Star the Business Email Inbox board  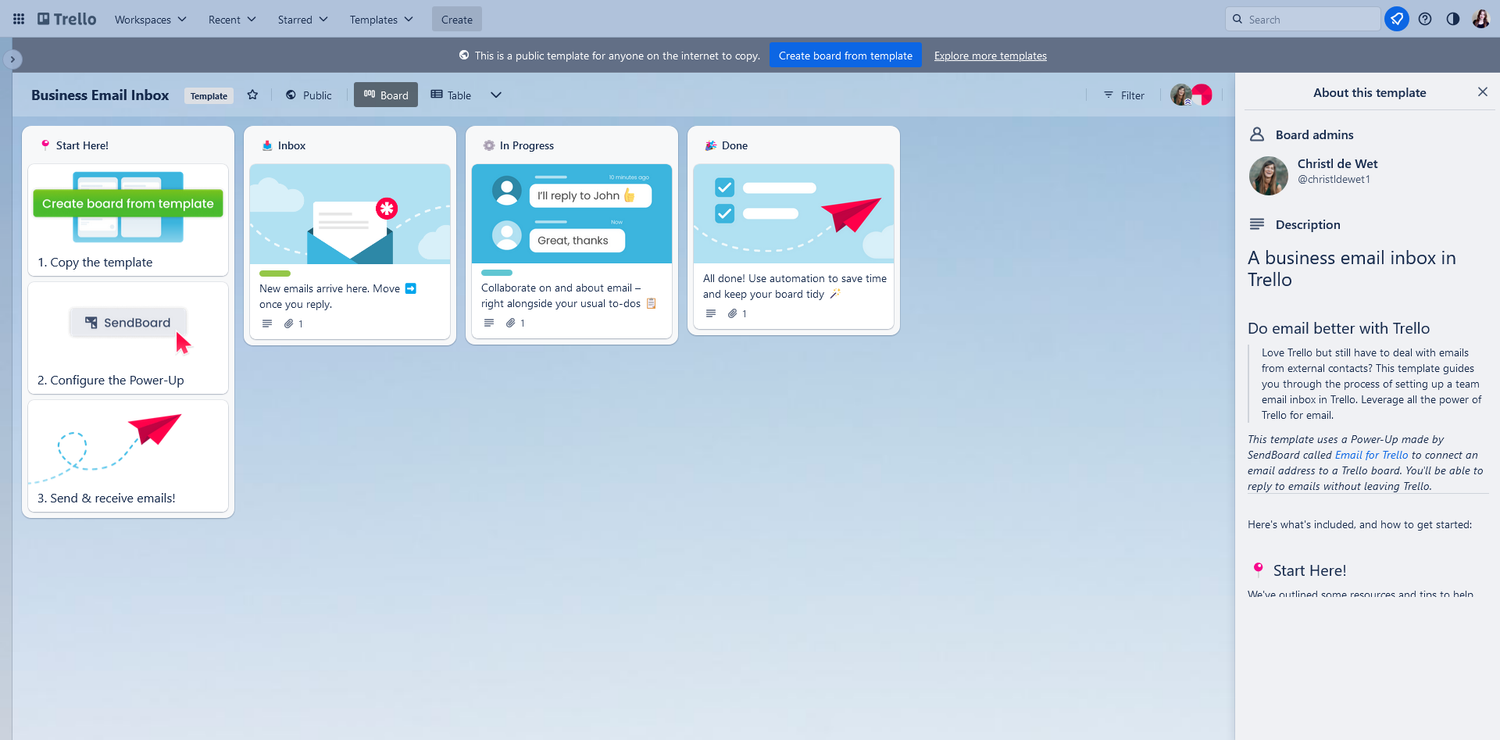[x=252, y=94]
